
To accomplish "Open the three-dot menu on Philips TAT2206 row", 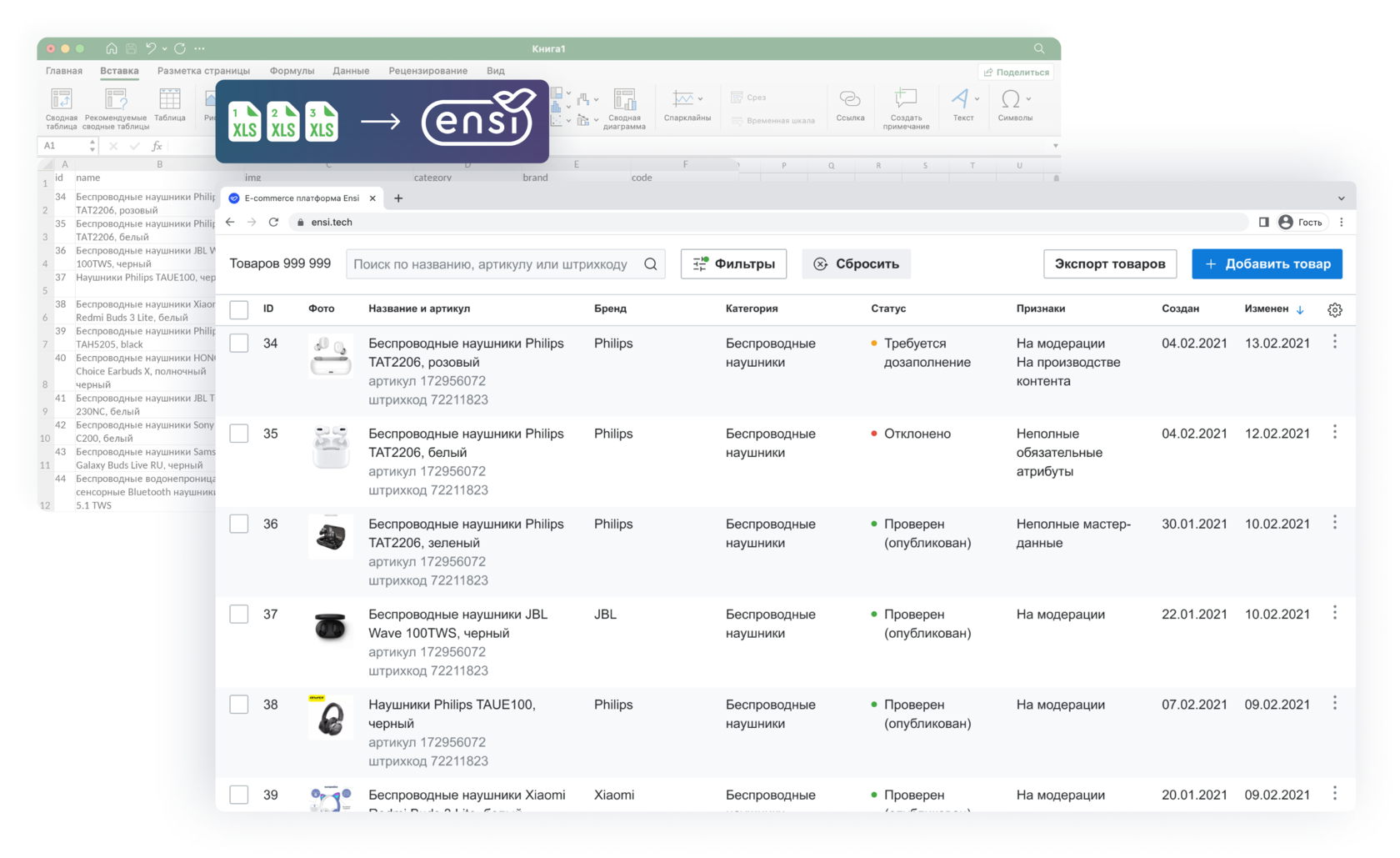I will [1334, 340].
